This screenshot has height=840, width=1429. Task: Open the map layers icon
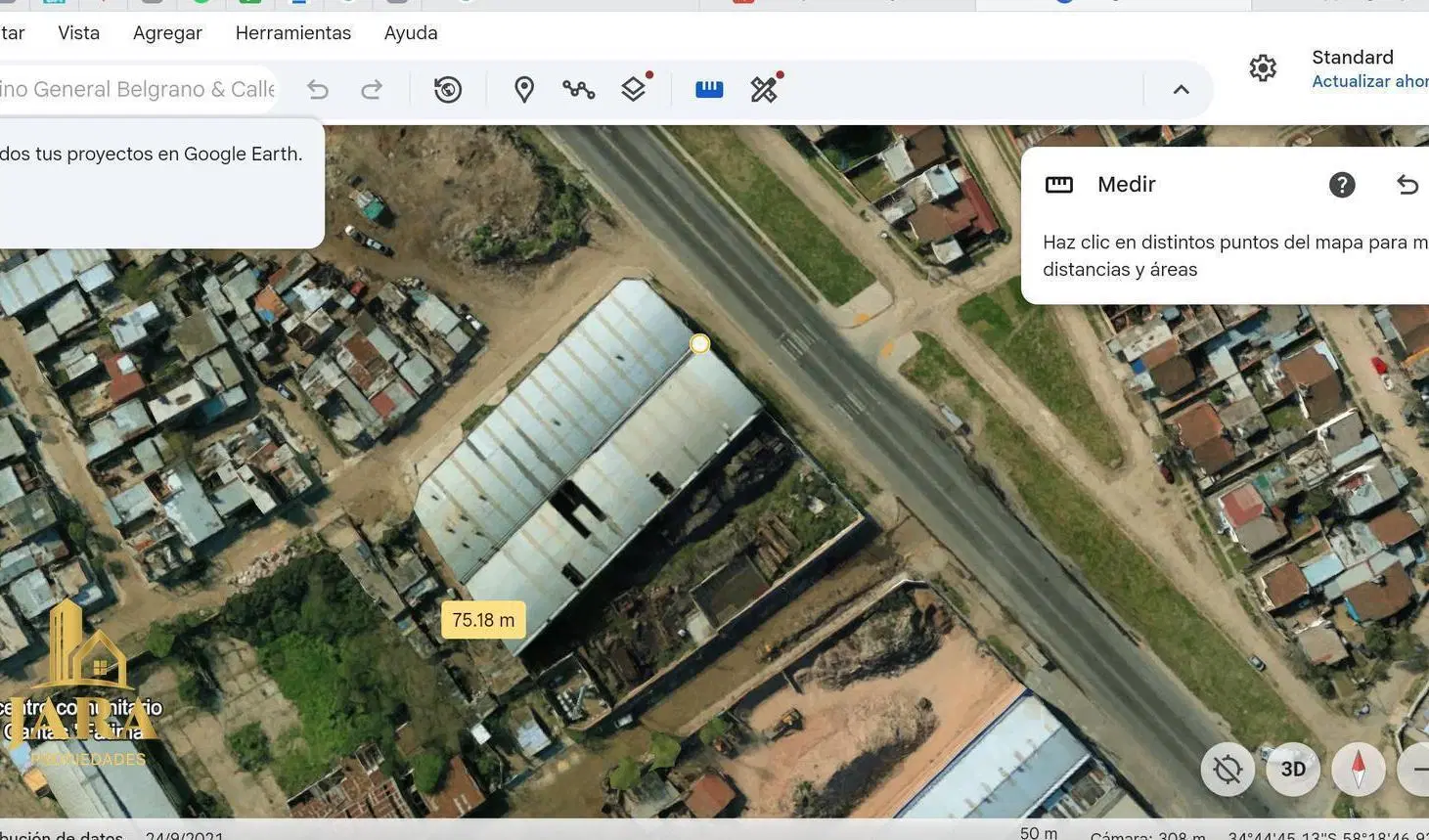coord(634,90)
